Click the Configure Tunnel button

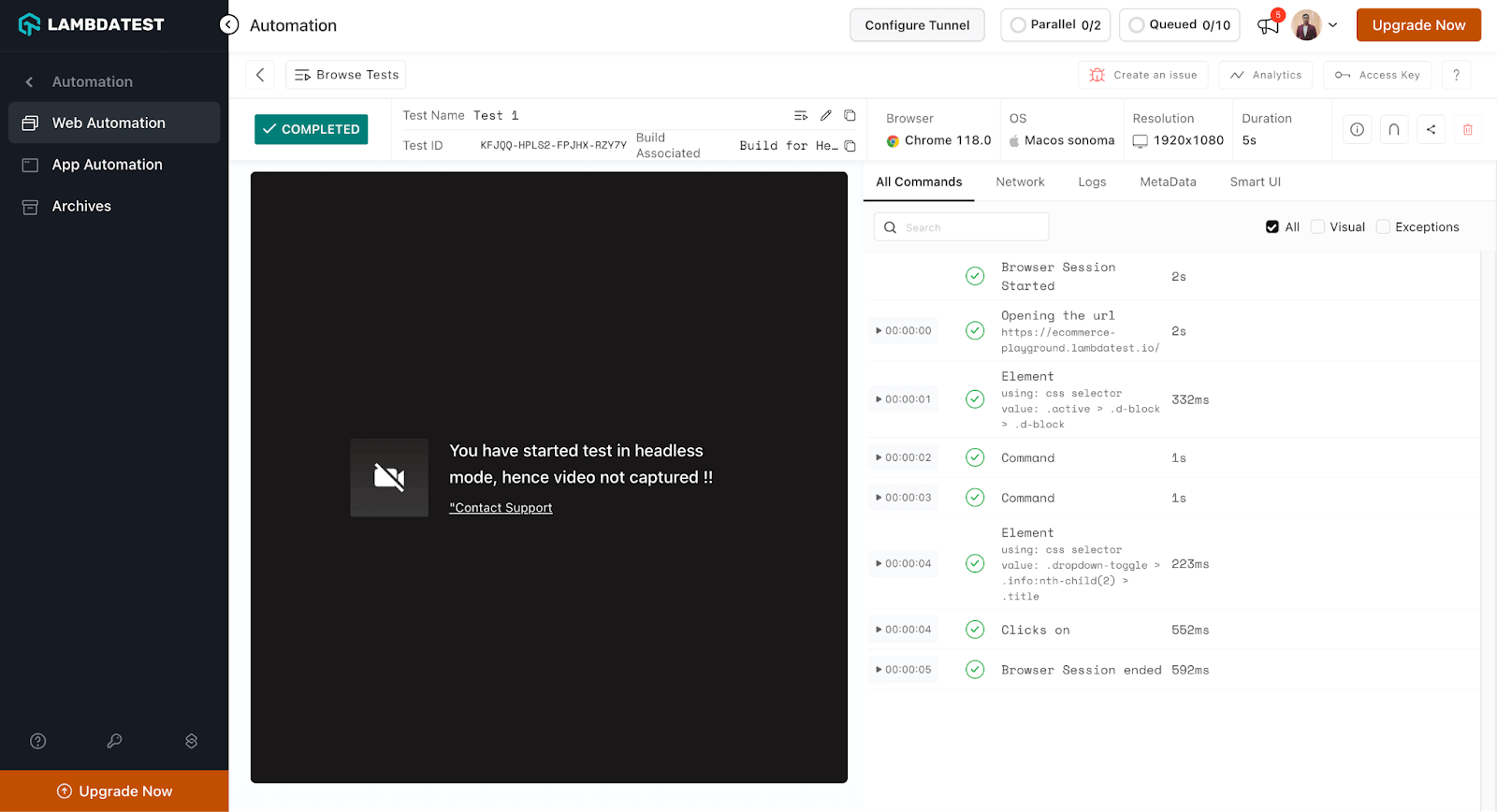(917, 25)
